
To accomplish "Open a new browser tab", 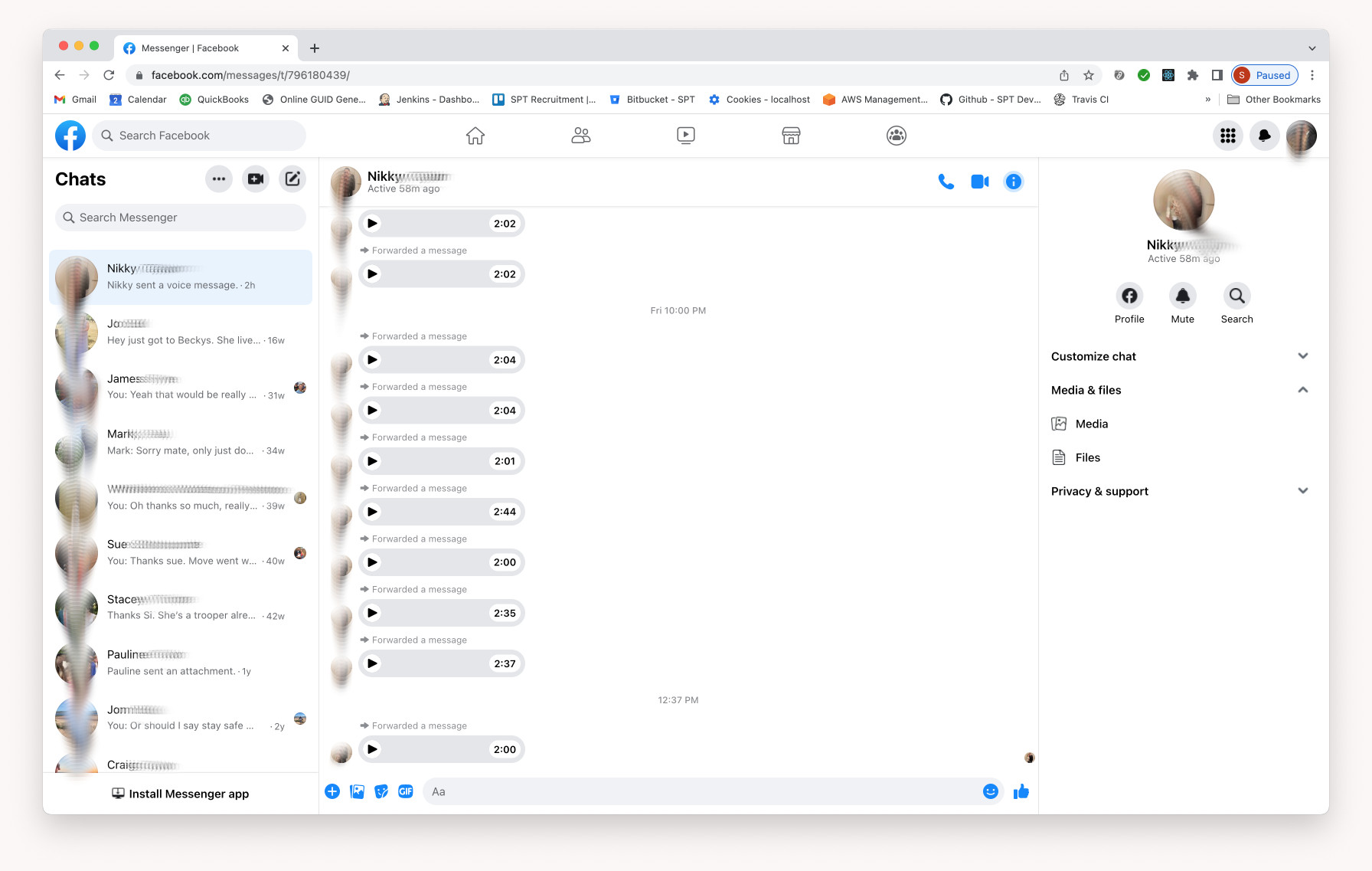I will pyautogui.click(x=315, y=48).
